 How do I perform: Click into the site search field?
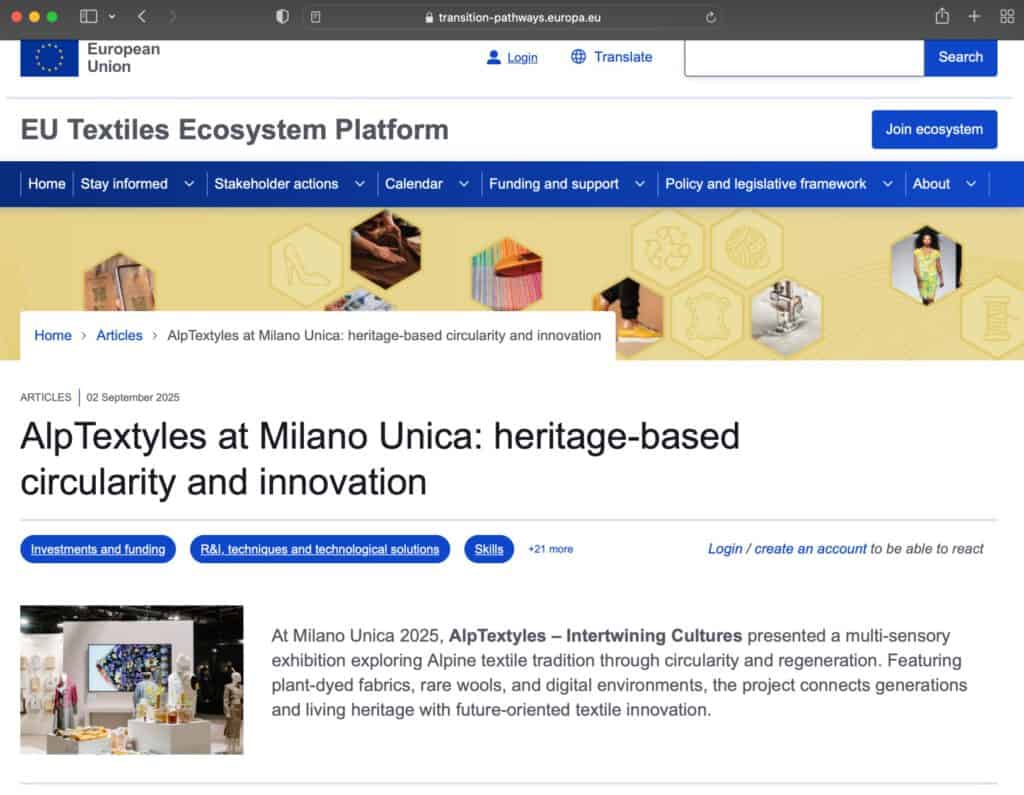803,57
